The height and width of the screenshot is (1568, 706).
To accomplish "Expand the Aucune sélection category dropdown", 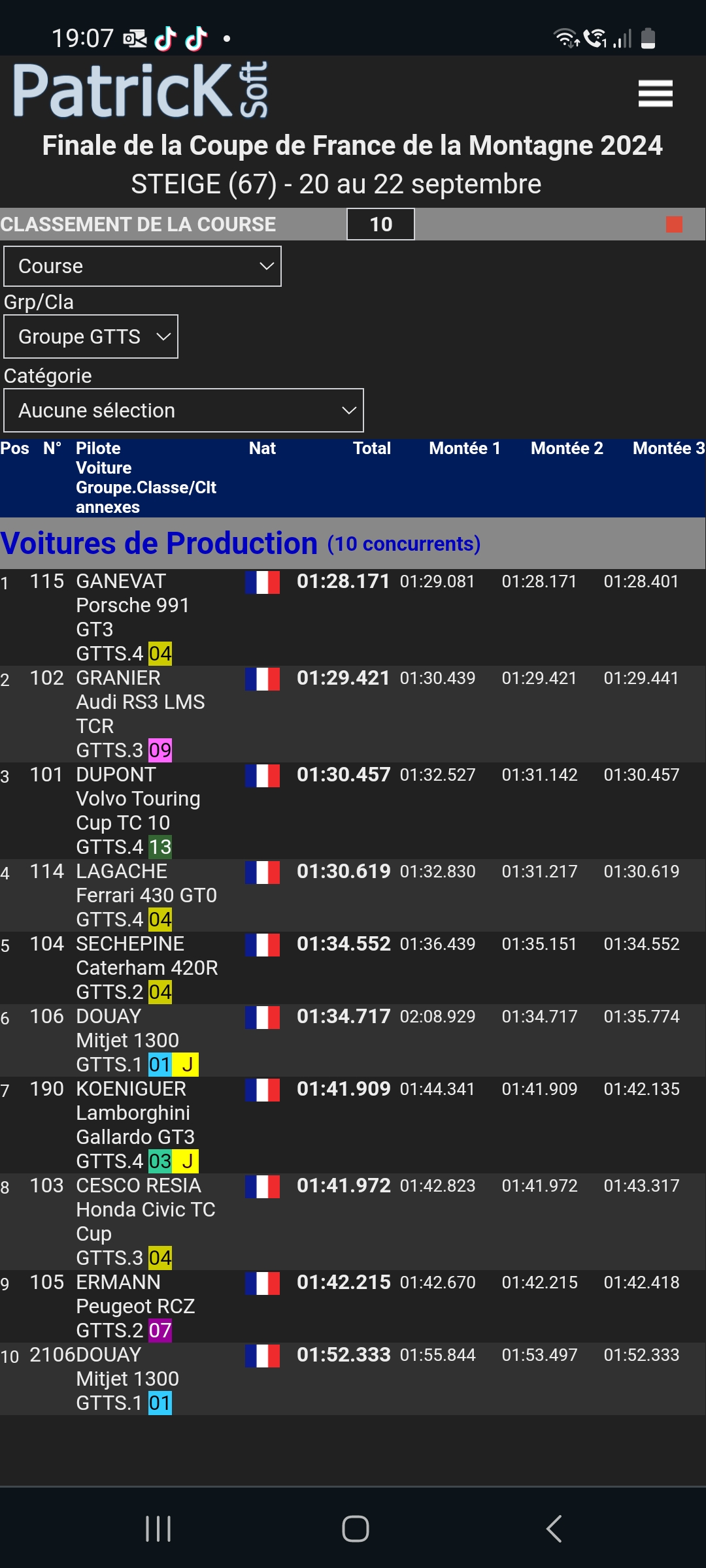I will [x=184, y=411].
